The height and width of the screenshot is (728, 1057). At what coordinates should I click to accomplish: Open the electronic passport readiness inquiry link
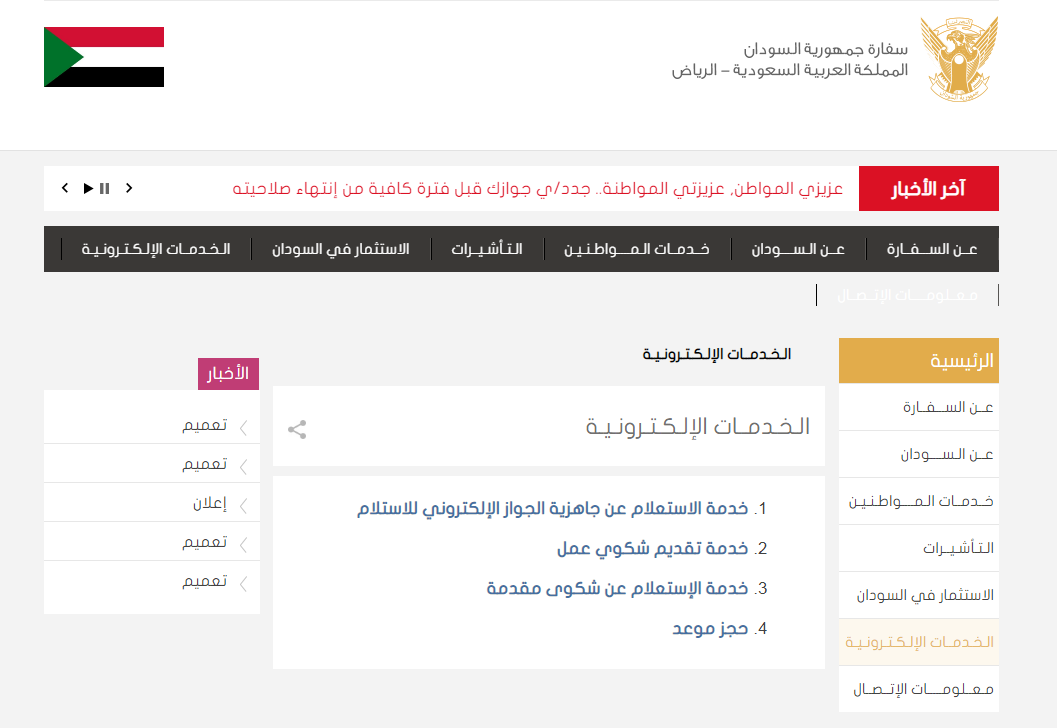pos(552,509)
